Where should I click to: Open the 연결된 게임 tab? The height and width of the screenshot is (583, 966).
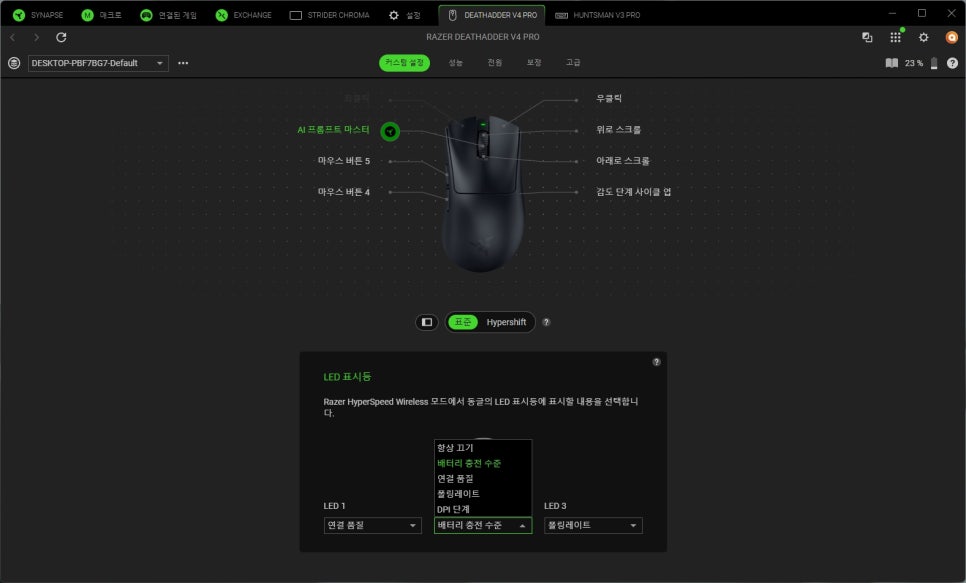[x=168, y=15]
